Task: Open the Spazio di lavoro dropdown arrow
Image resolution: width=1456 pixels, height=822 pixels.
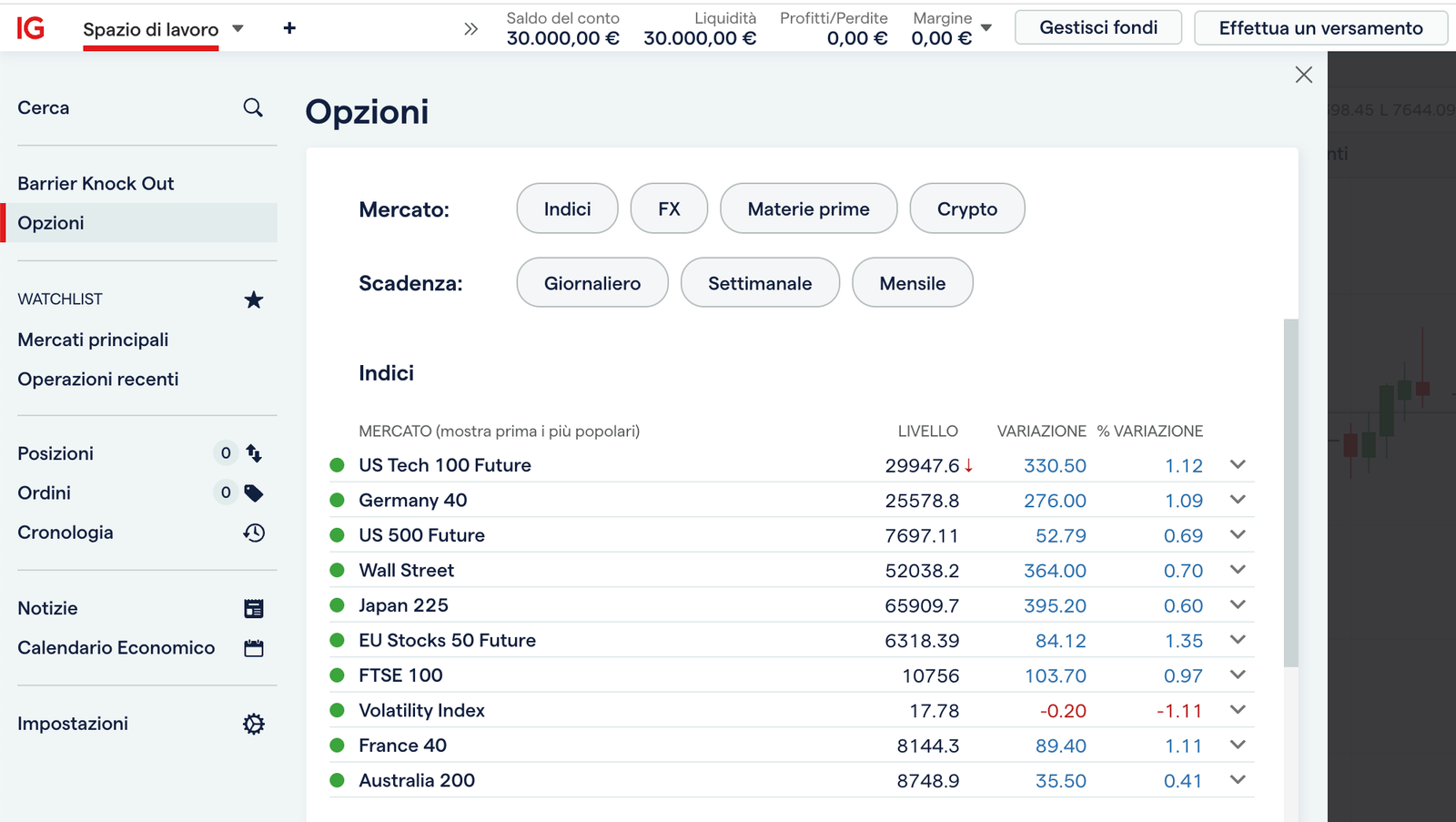Action: tap(238, 28)
